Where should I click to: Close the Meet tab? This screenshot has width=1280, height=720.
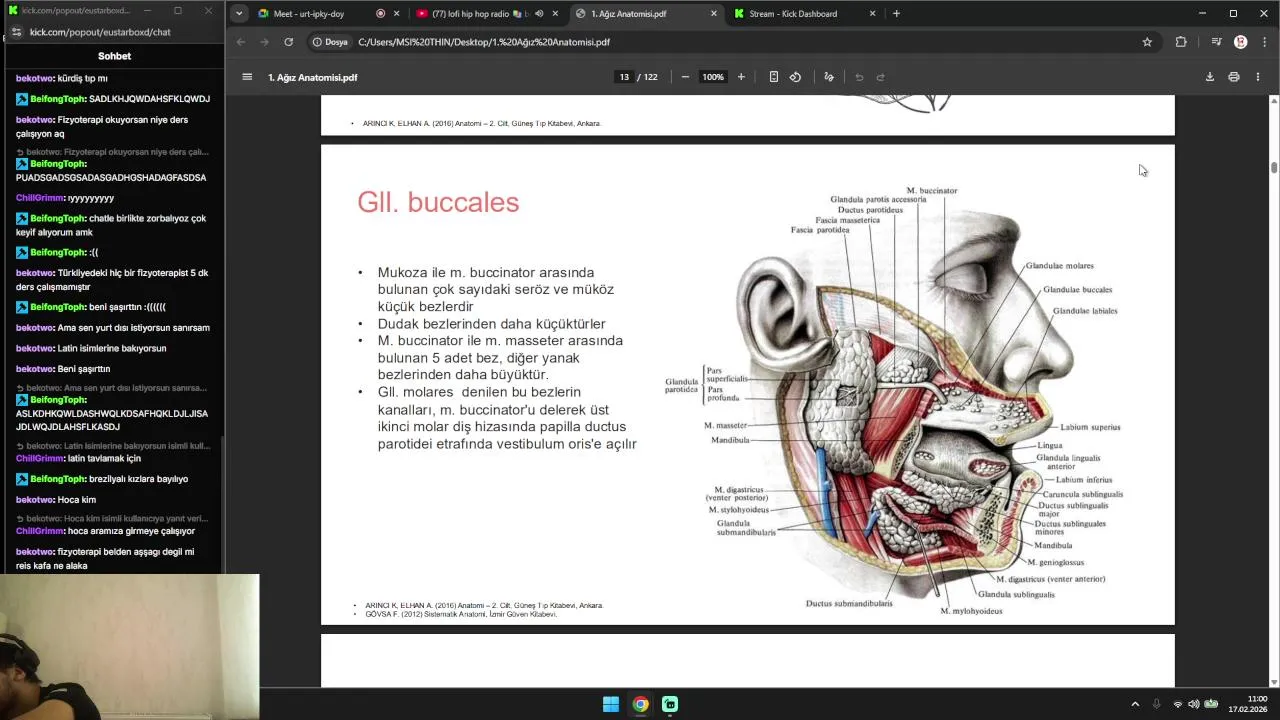(x=397, y=14)
